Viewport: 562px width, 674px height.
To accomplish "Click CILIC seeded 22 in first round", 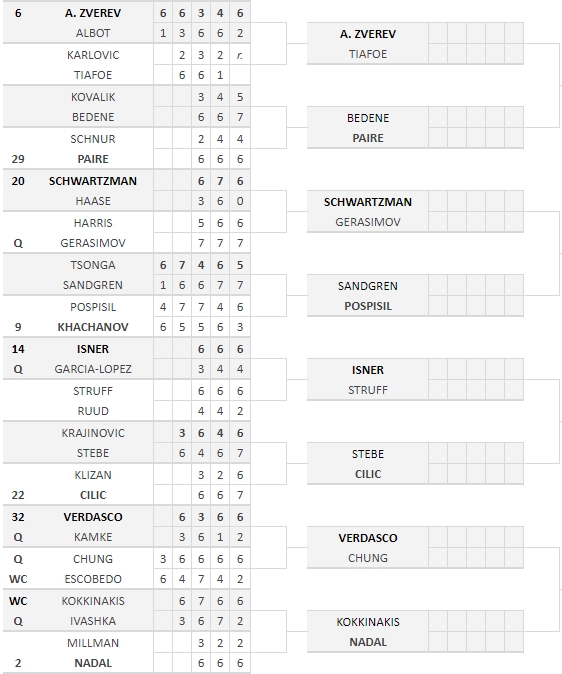I will (x=93, y=495).
